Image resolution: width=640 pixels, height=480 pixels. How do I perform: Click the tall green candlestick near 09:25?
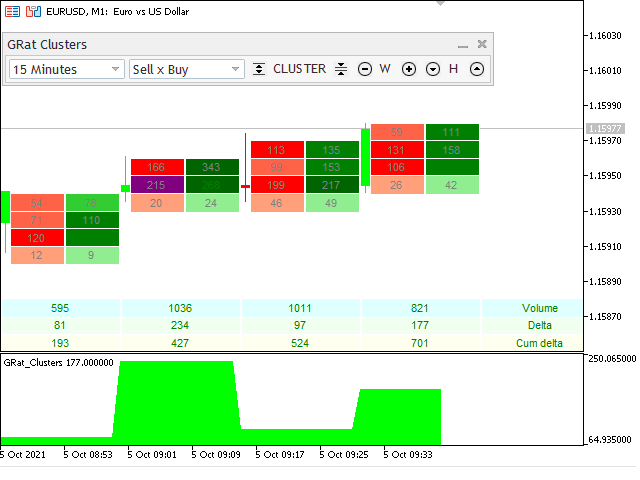pos(365,157)
